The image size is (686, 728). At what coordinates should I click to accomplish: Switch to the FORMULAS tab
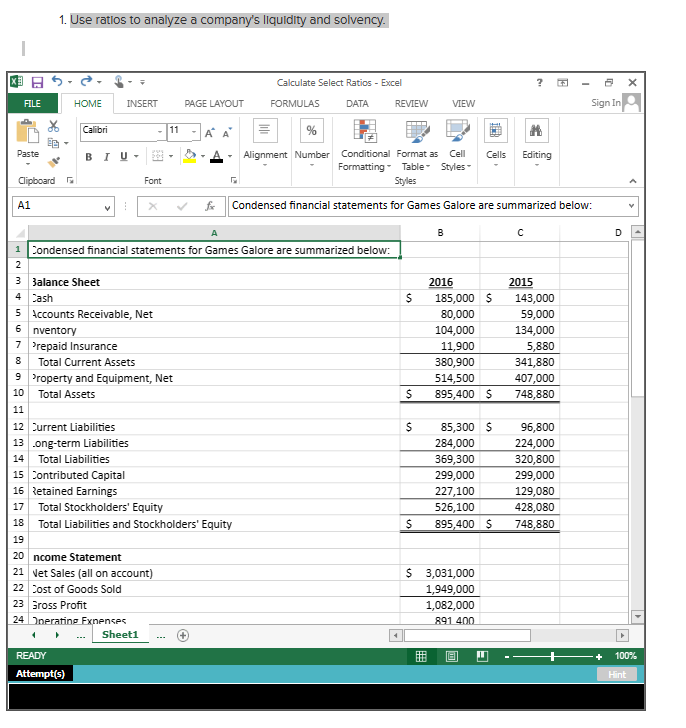295,104
